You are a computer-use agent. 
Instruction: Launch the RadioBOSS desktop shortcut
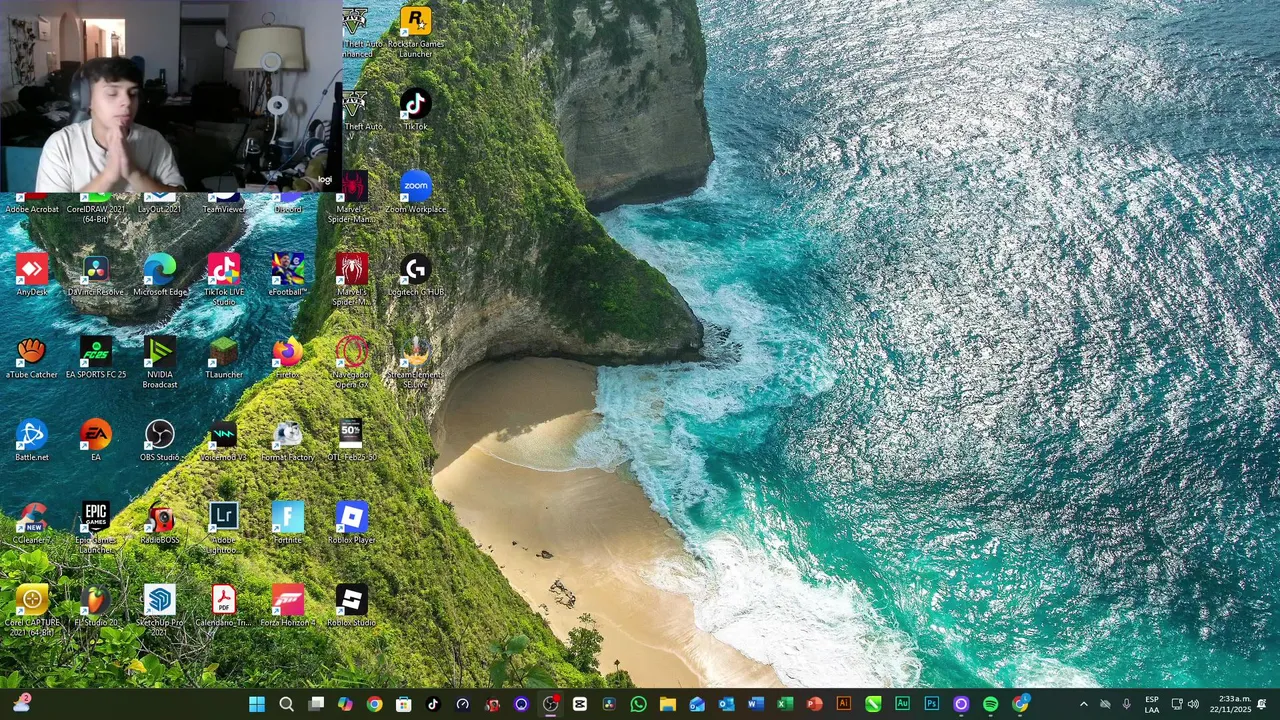tap(159, 524)
